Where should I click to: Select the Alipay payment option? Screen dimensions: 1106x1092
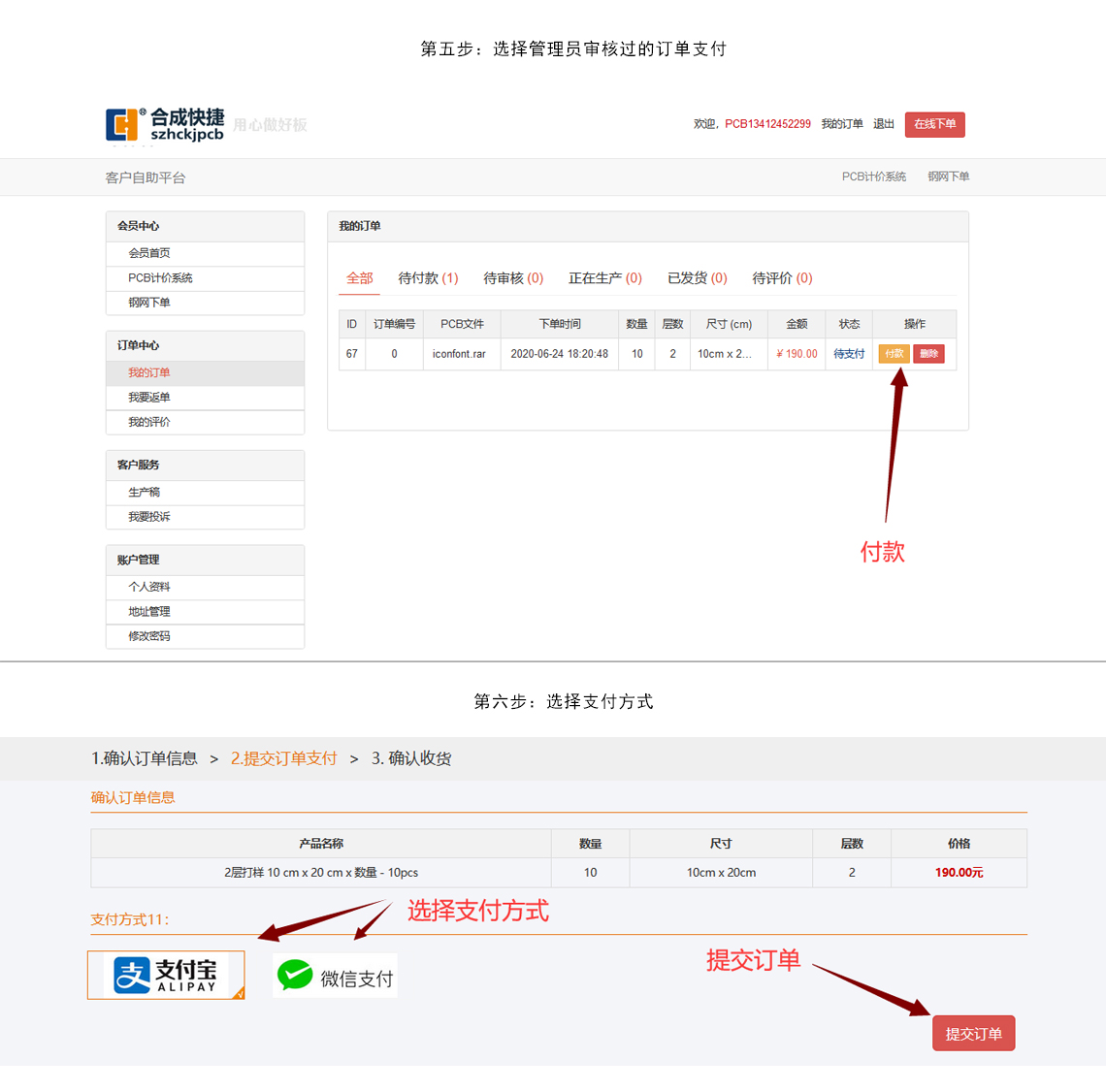(x=166, y=975)
